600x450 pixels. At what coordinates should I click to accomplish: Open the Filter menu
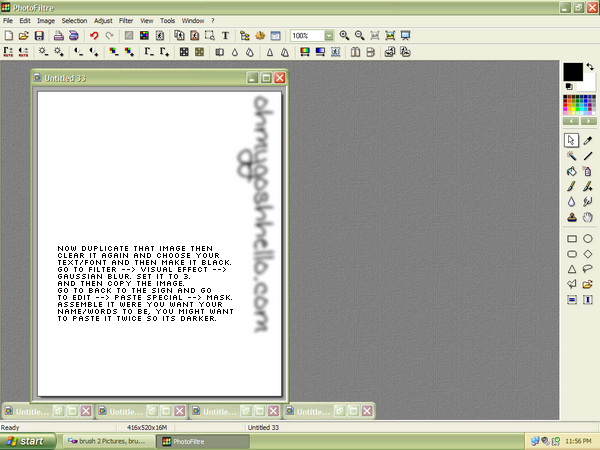click(x=126, y=21)
